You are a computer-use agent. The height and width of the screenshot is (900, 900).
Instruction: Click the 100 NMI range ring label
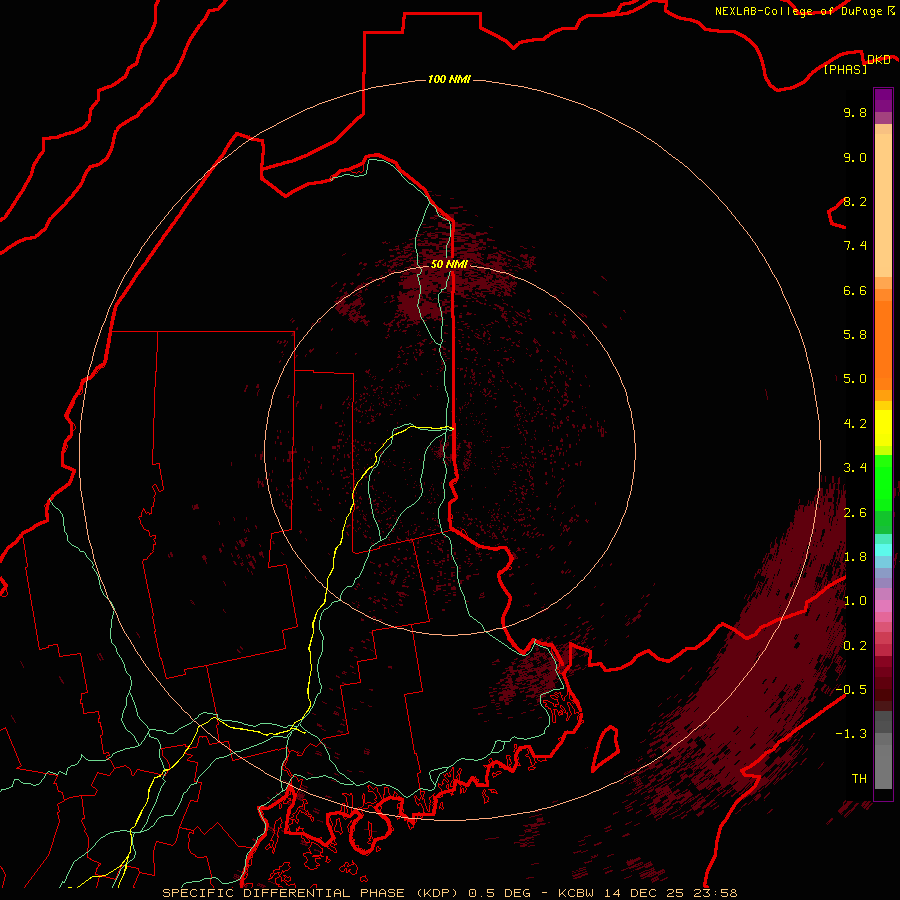tap(449, 79)
